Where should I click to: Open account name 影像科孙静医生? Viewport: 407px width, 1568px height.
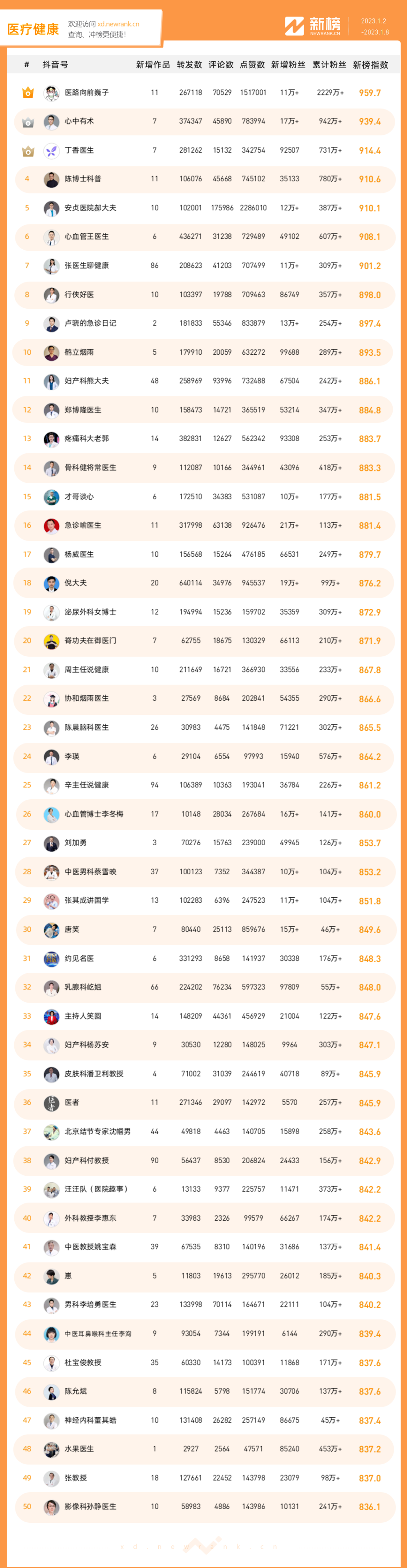pyautogui.click(x=90, y=1507)
